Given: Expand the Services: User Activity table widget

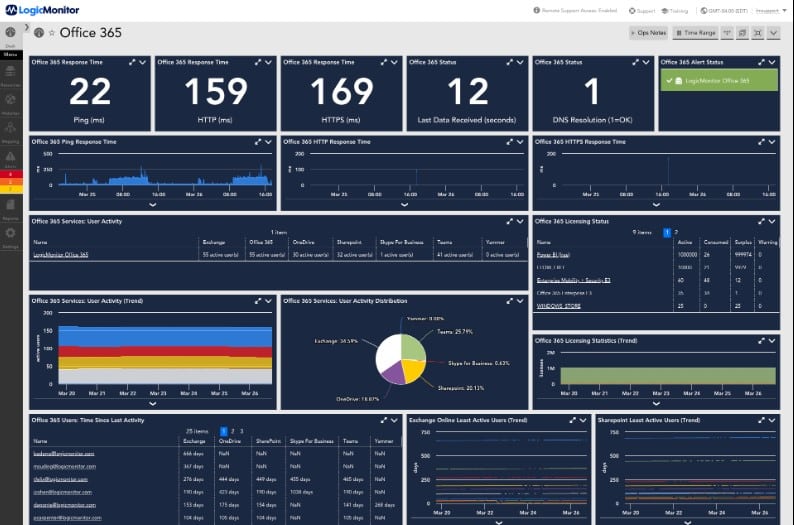Looking at the screenshot, I should coord(510,222).
